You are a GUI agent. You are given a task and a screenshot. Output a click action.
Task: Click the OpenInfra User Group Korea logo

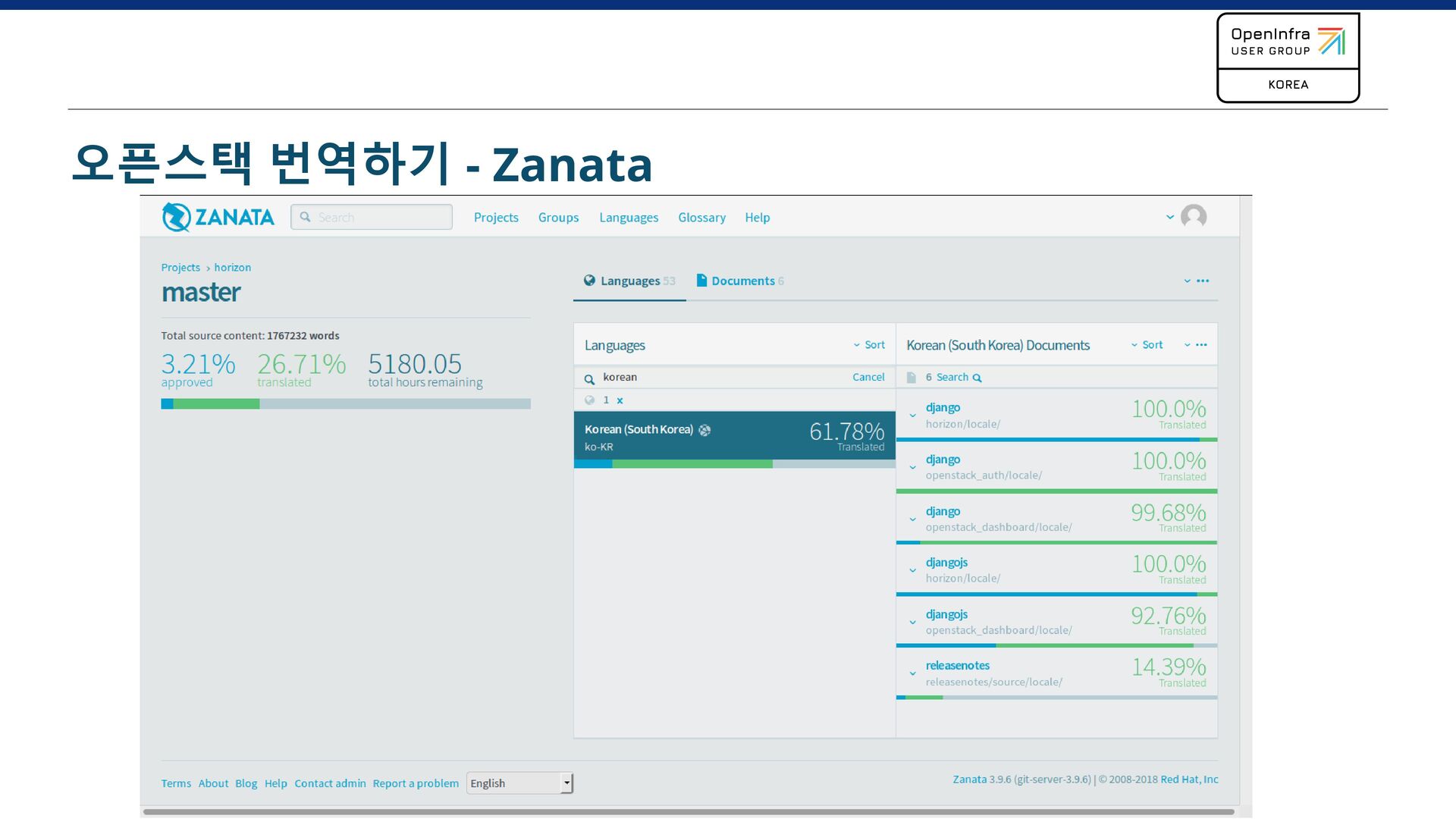point(1288,58)
